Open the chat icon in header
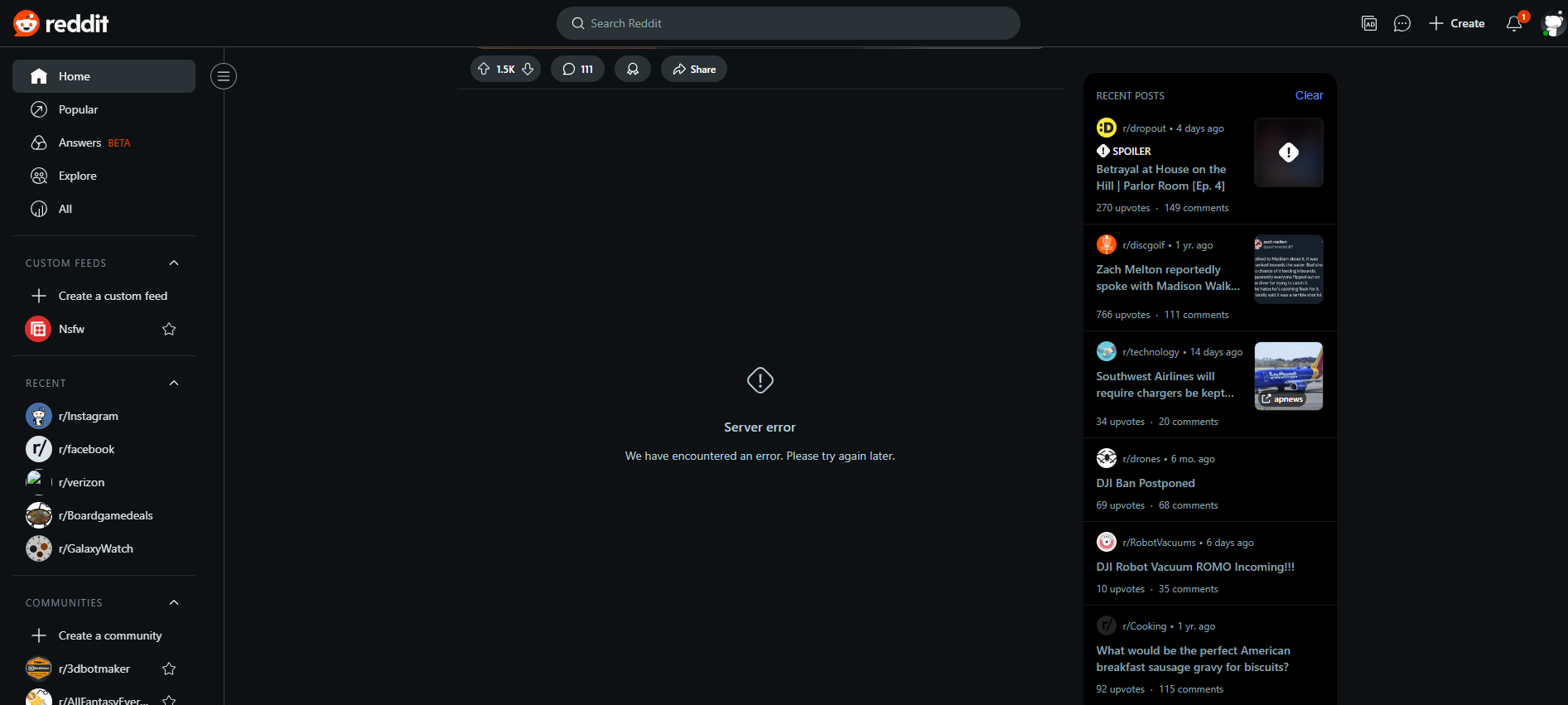Image resolution: width=1568 pixels, height=705 pixels. pyautogui.click(x=1402, y=23)
